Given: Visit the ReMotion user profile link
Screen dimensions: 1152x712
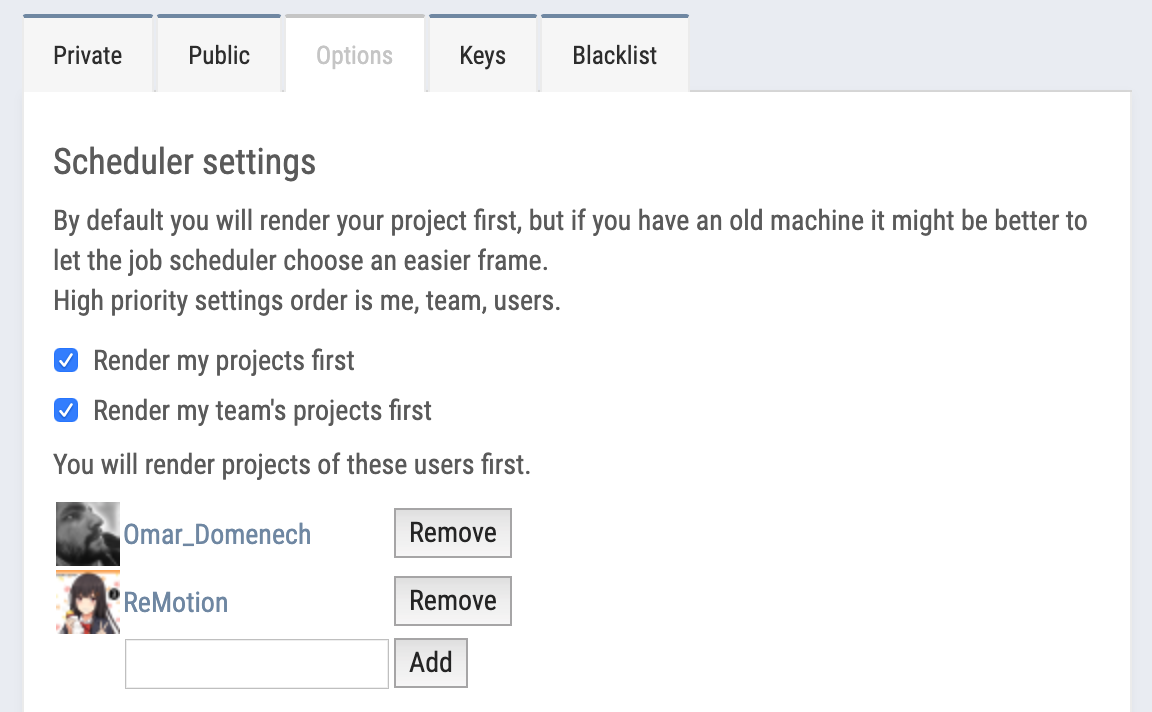Looking at the screenshot, I should coord(176,602).
